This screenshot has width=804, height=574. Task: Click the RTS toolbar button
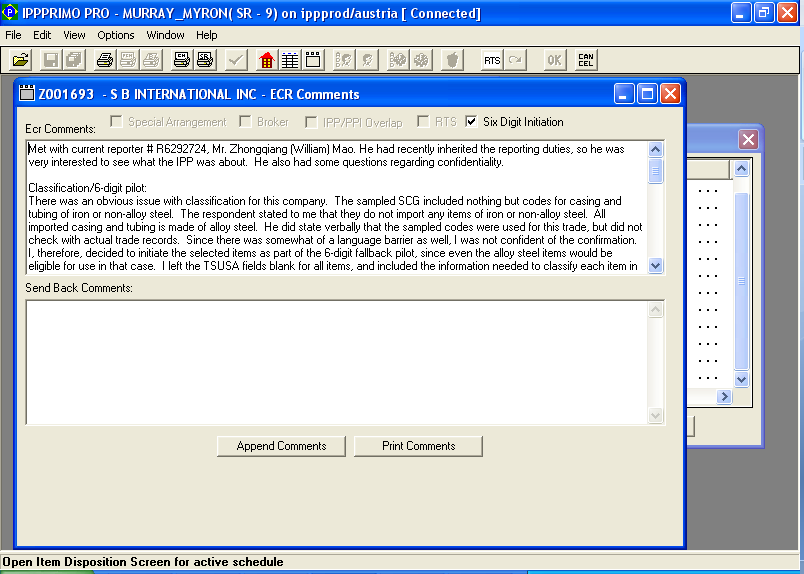492,61
